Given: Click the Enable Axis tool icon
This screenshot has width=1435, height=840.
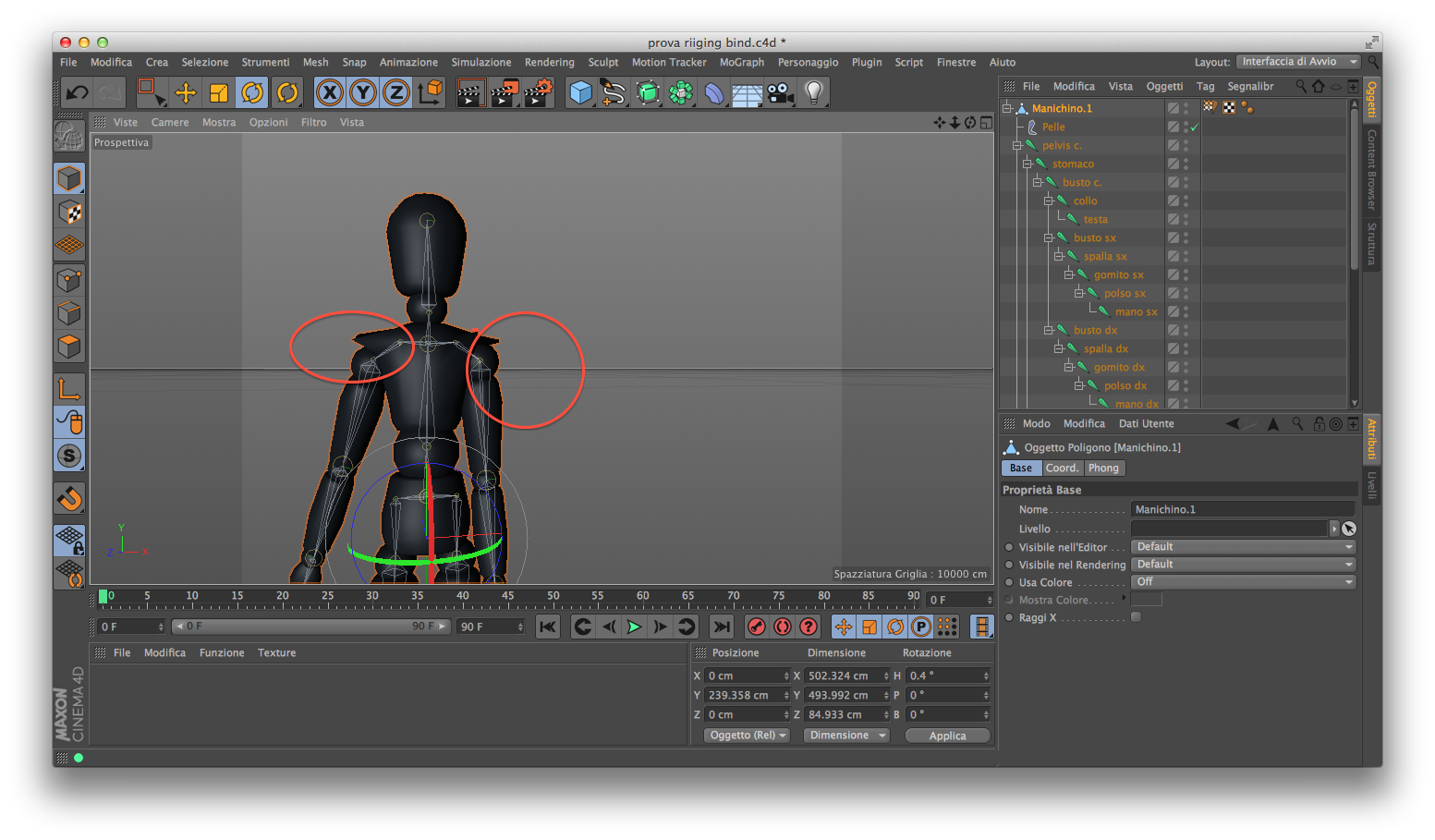Looking at the screenshot, I should [69, 388].
